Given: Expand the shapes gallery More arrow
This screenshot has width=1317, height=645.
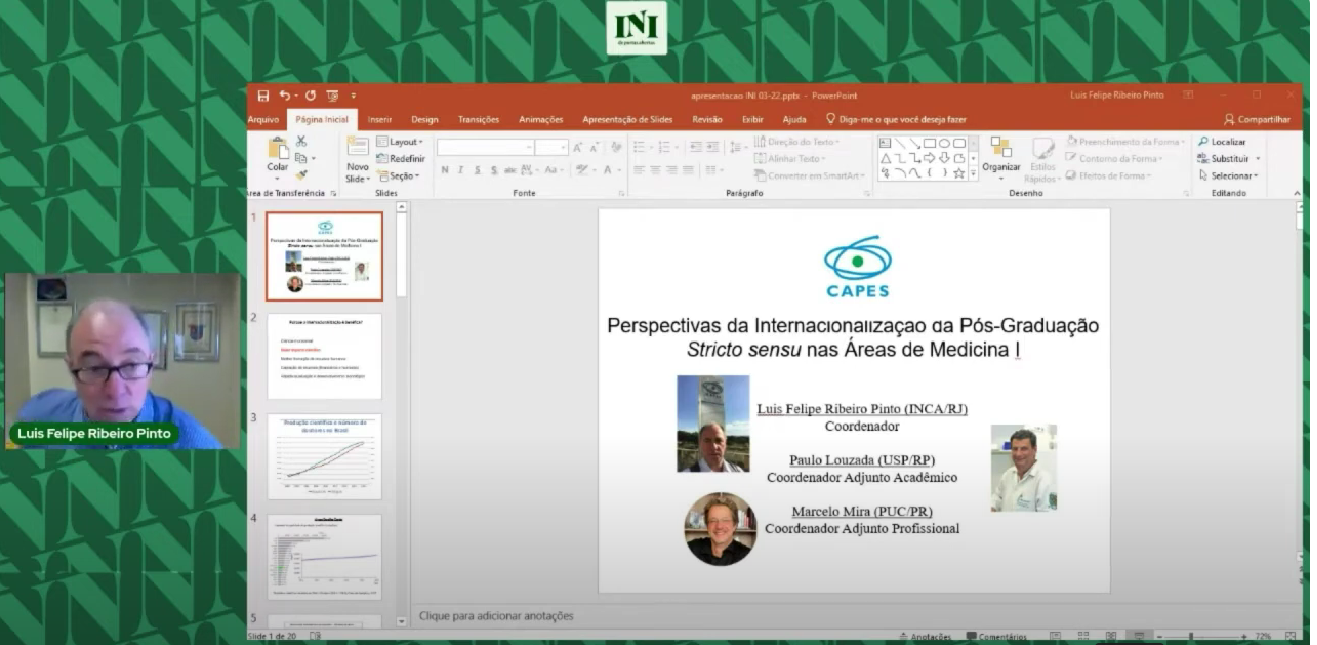Looking at the screenshot, I should click(x=974, y=174).
